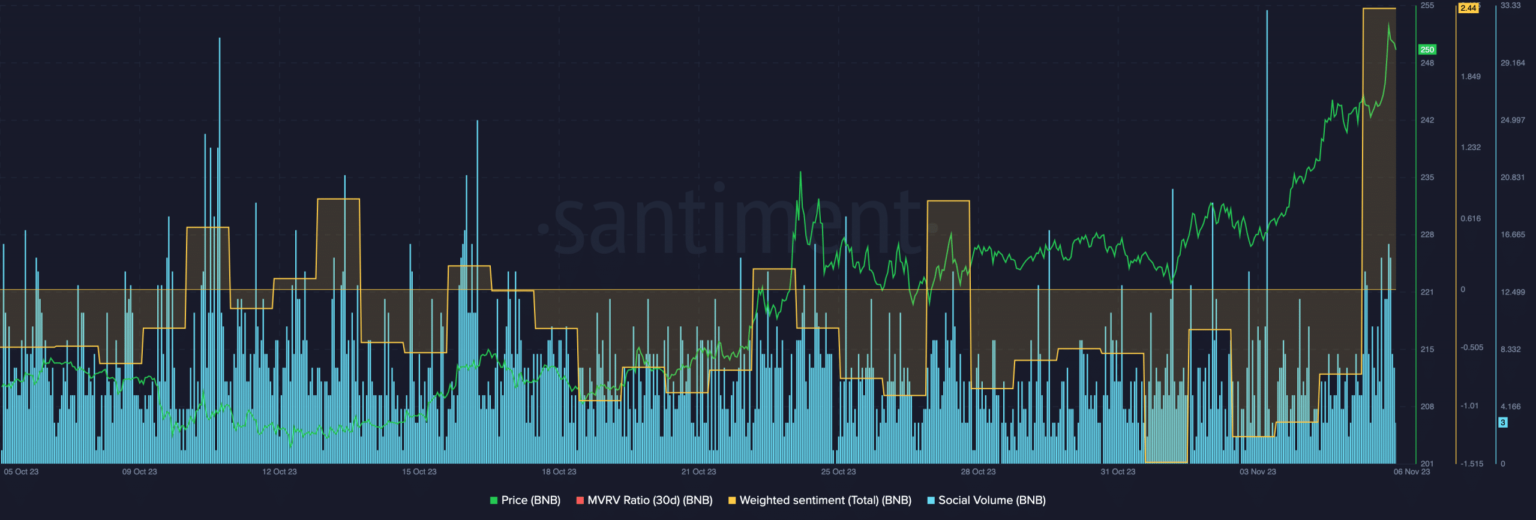Click the 33.33 social volume axis label

pos(1510,6)
